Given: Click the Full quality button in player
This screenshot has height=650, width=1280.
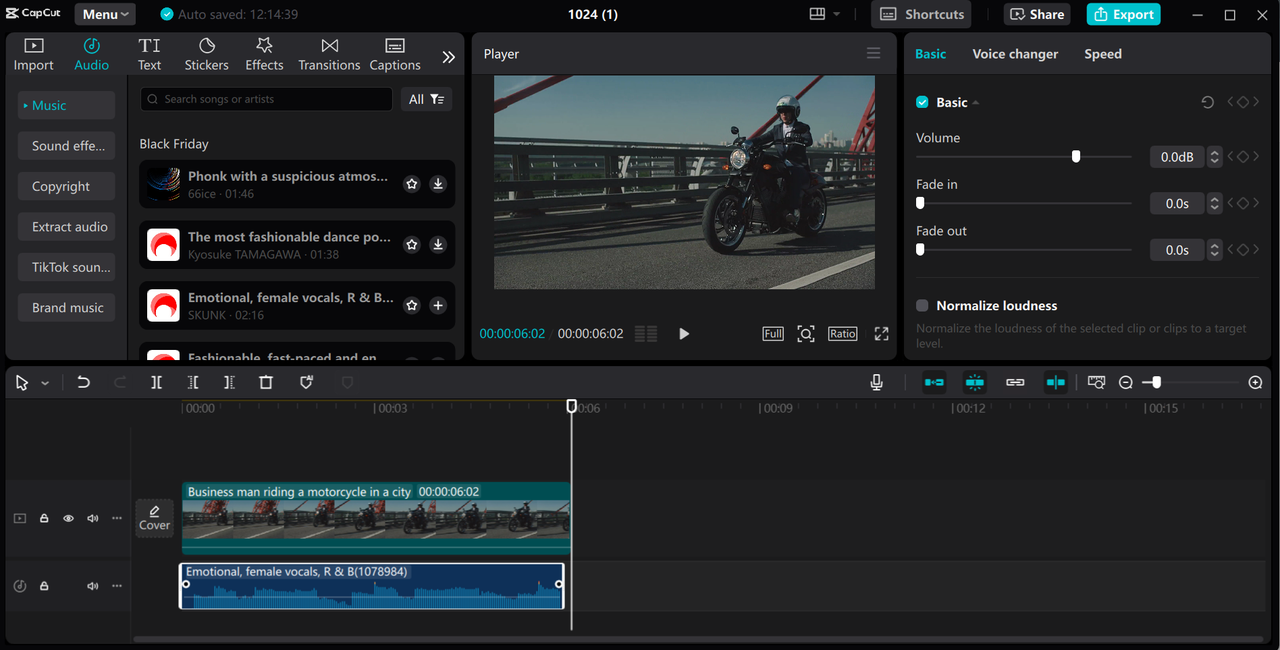Looking at the screenshot, I should point(773,334).
